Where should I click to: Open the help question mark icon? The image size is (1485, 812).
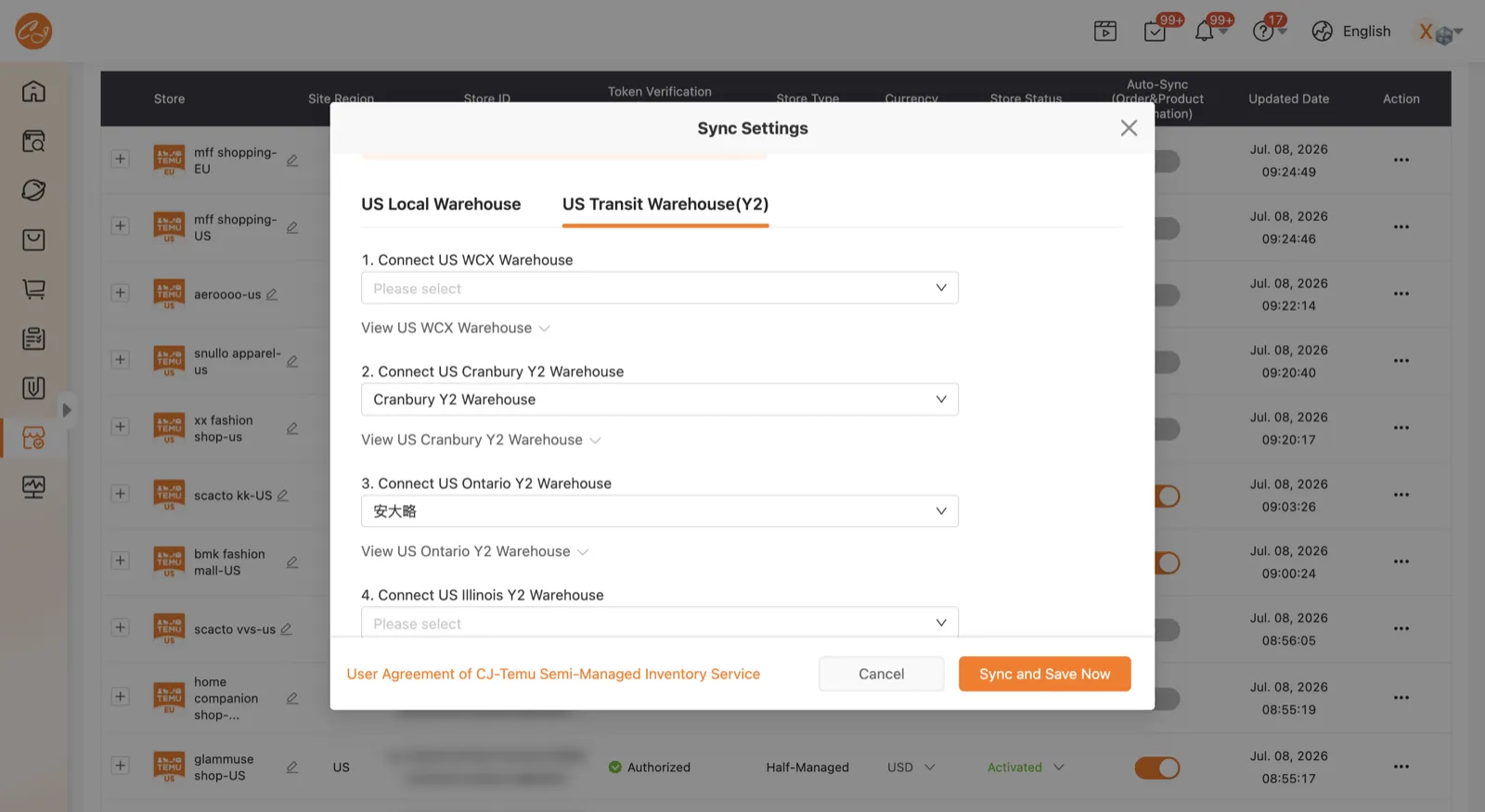click(x=1262, y=32)
